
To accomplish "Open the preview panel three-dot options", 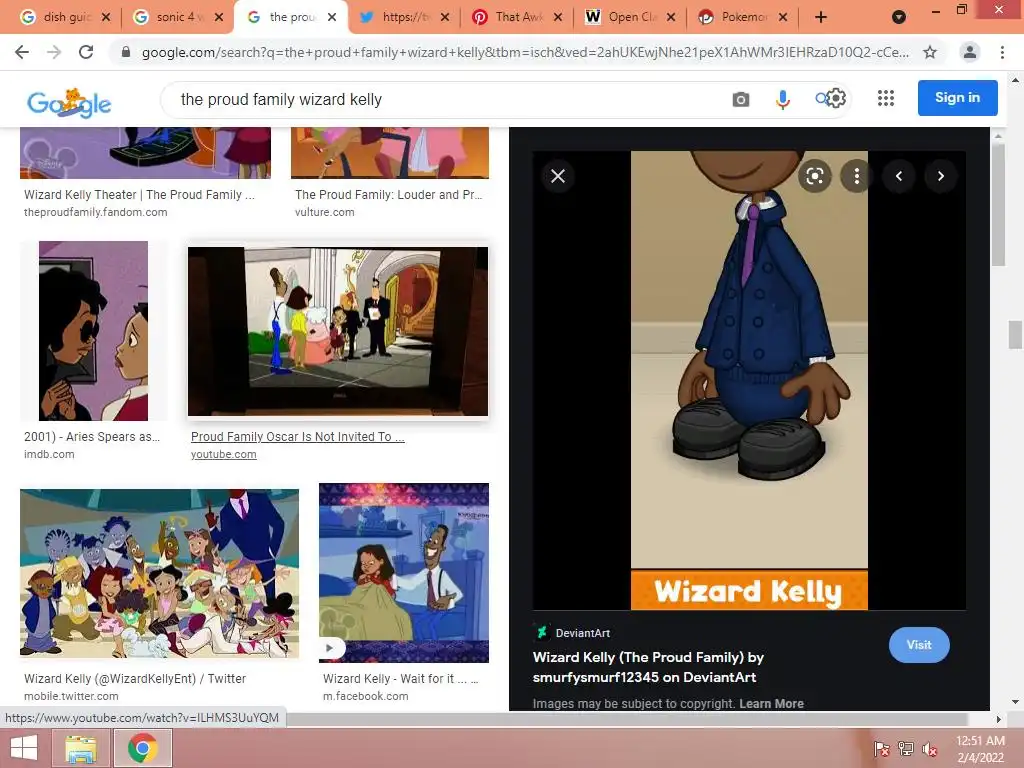I will coord(857,176).
